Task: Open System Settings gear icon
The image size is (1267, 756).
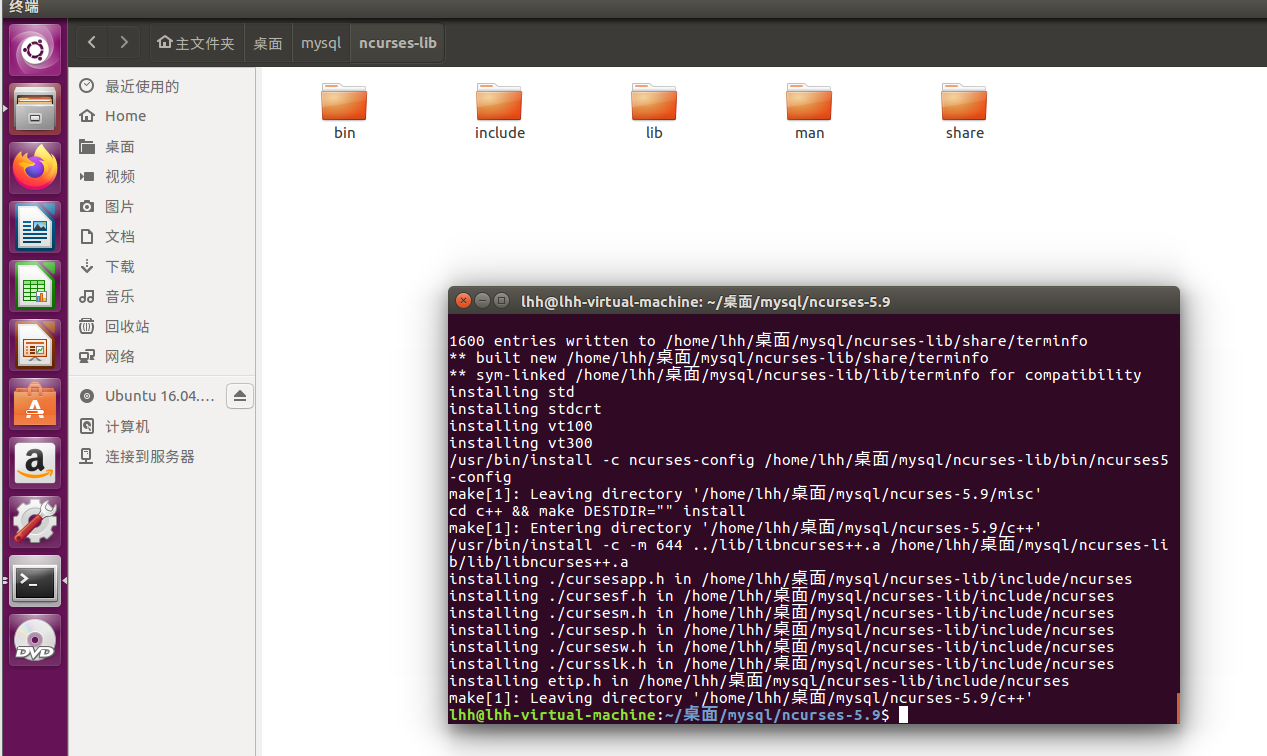Action: (35, 521)
